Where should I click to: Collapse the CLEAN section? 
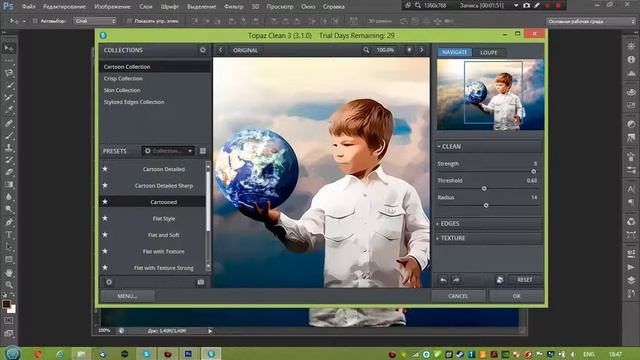point(489,146)
